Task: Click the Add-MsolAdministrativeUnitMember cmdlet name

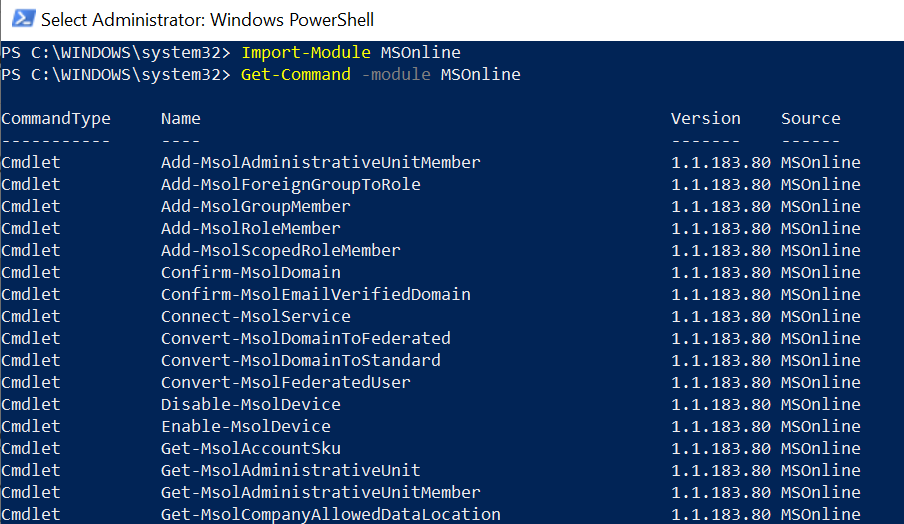Action: tap(321, 163)
